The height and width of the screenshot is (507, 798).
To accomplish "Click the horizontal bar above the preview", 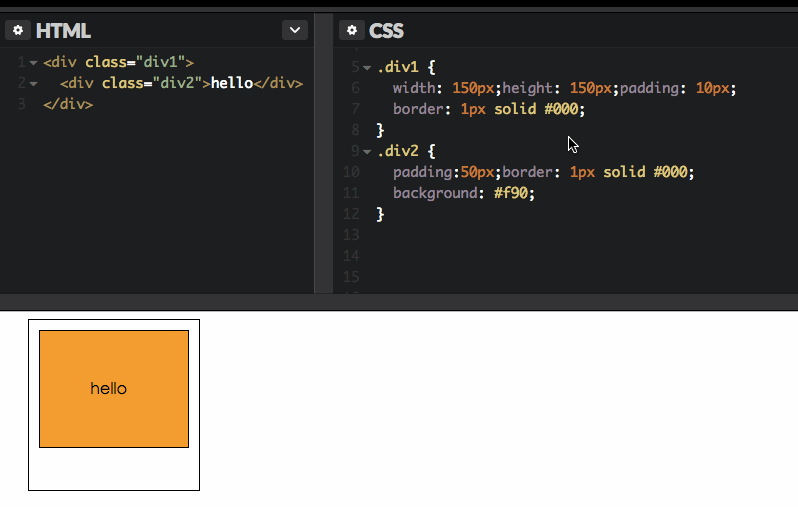I will pos(399,302).
